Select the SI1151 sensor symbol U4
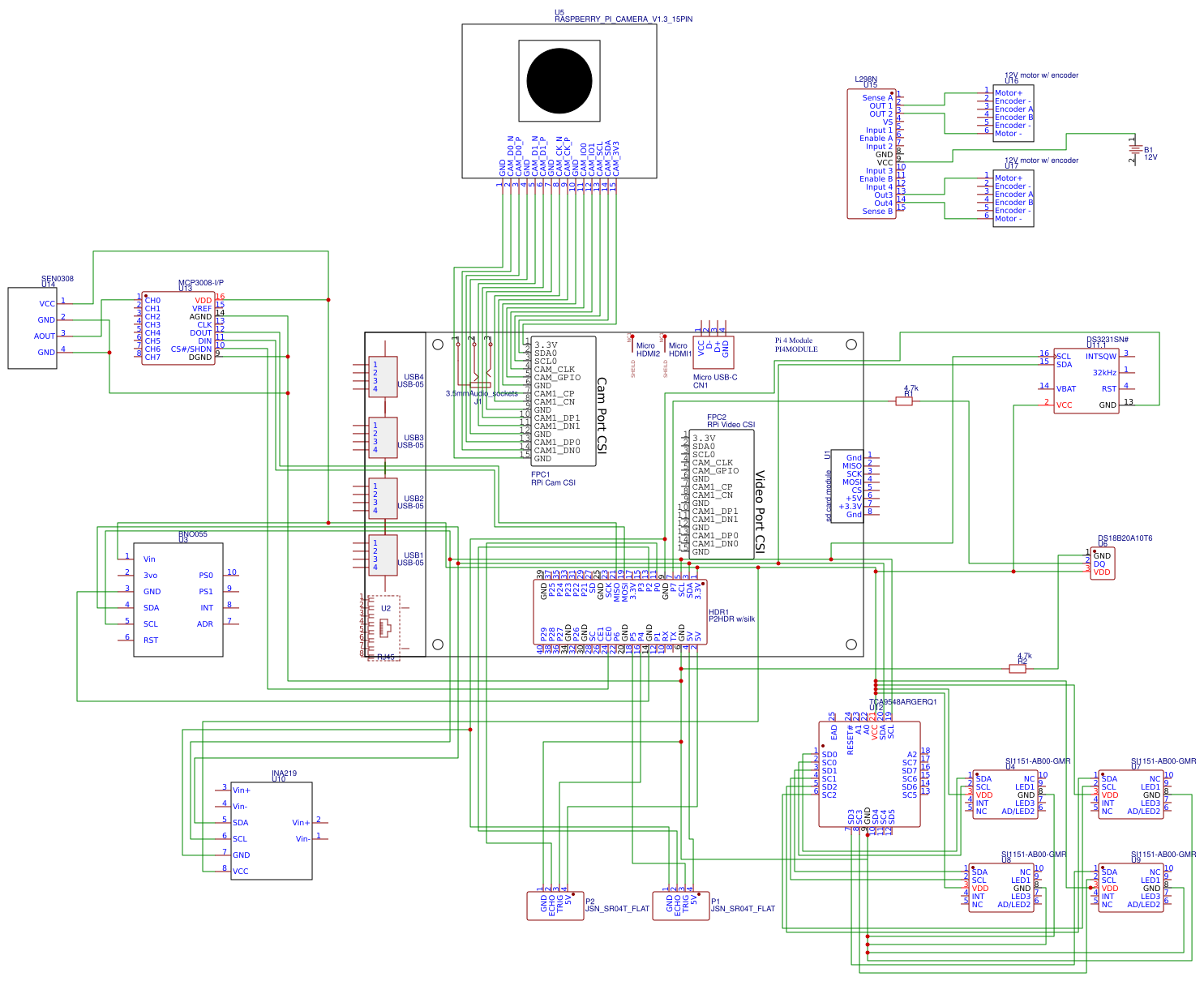The height and width of the screenshot is (981, 1204). (x=1005, y=795)
